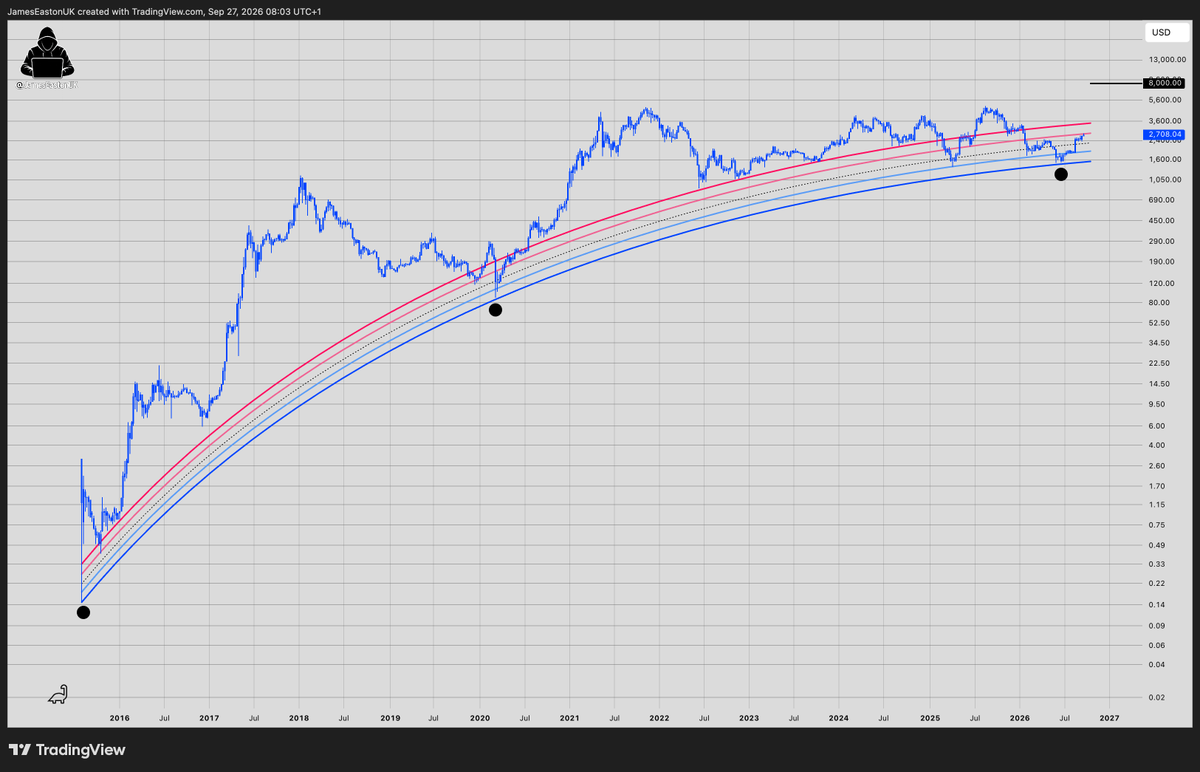The width and height of the screenshot is (1200, 772).
Task: Open the TradingView logo link
Action: pos(67,750)
